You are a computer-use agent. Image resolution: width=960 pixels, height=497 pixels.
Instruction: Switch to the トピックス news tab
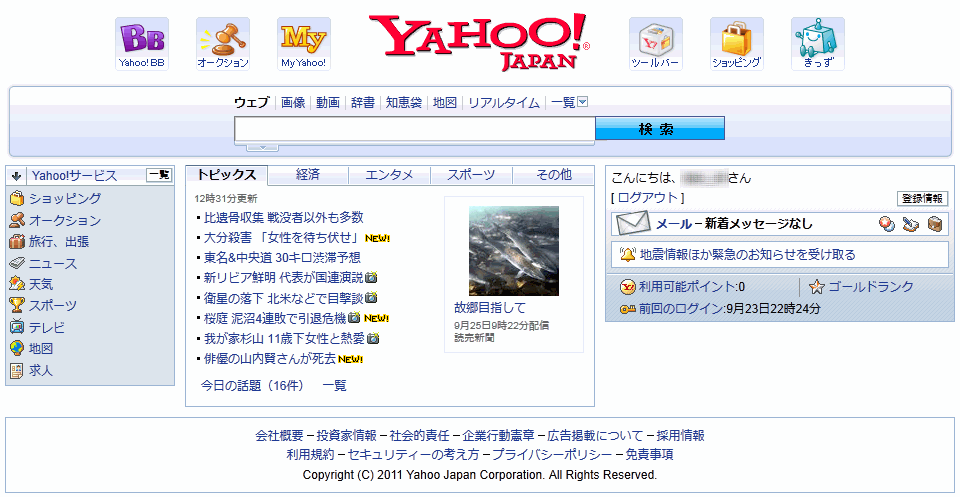pos(227,174)
